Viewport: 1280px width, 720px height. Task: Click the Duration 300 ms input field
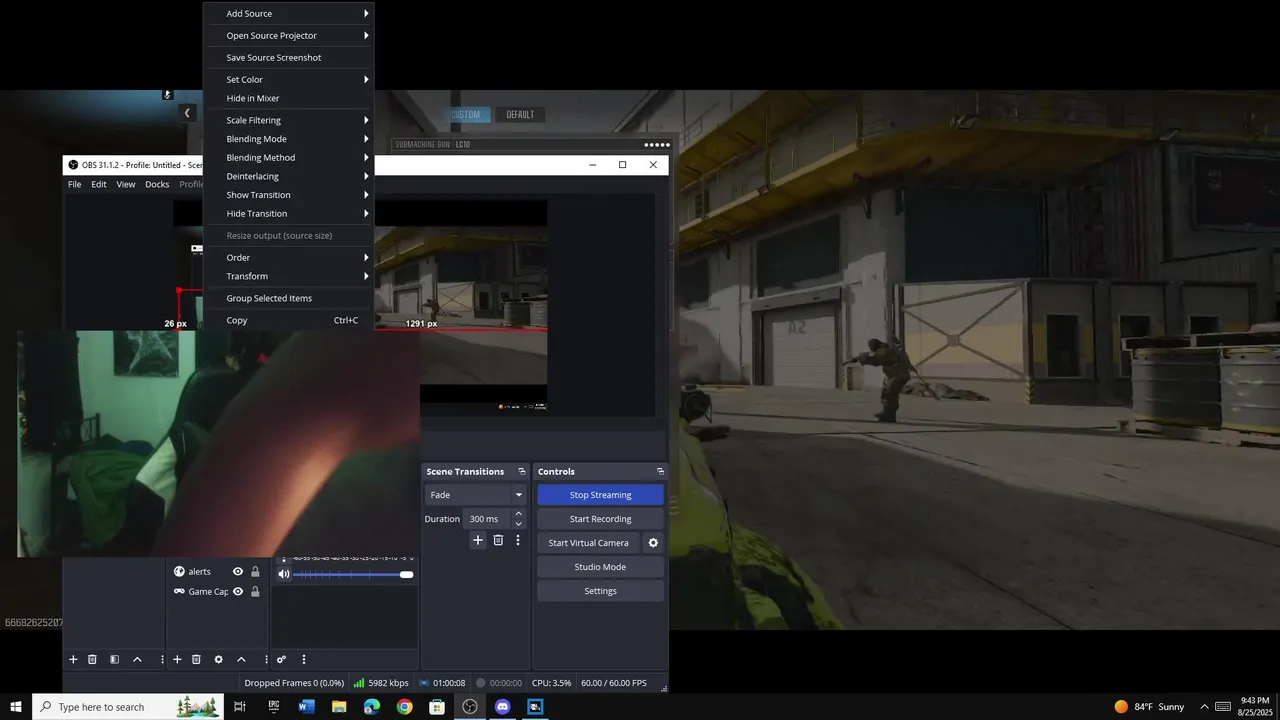click(487, 519)
